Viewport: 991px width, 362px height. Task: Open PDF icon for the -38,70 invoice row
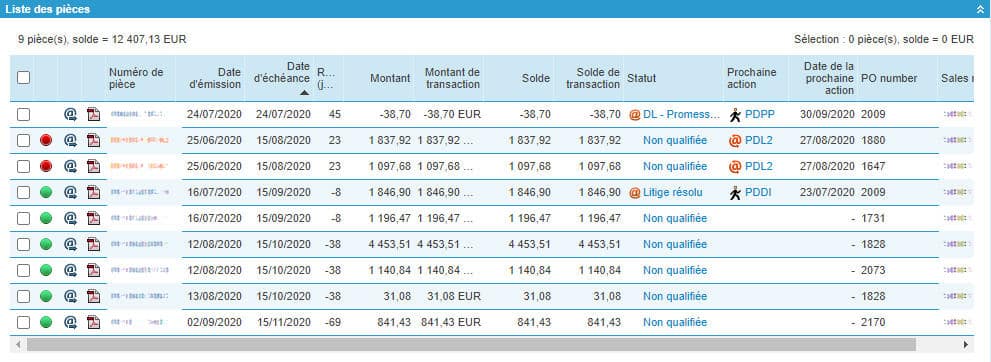[94, 114]
